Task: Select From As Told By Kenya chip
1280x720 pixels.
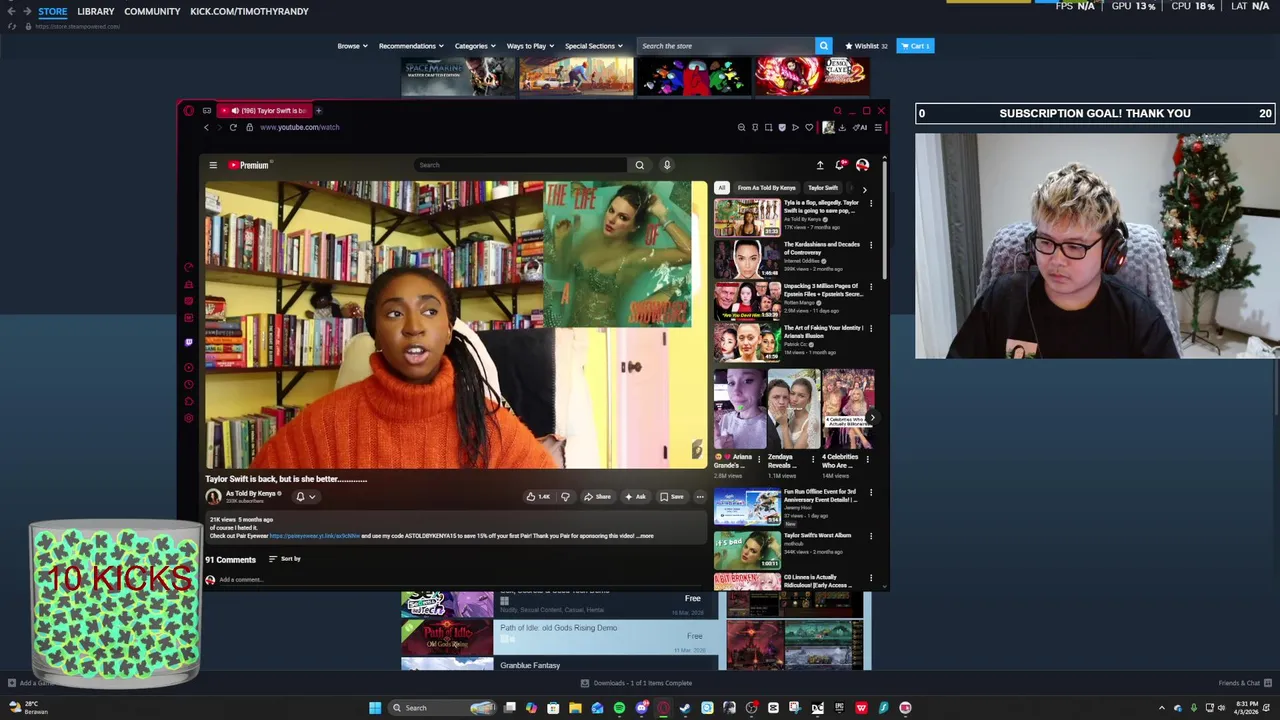Action: coord(767,188)
